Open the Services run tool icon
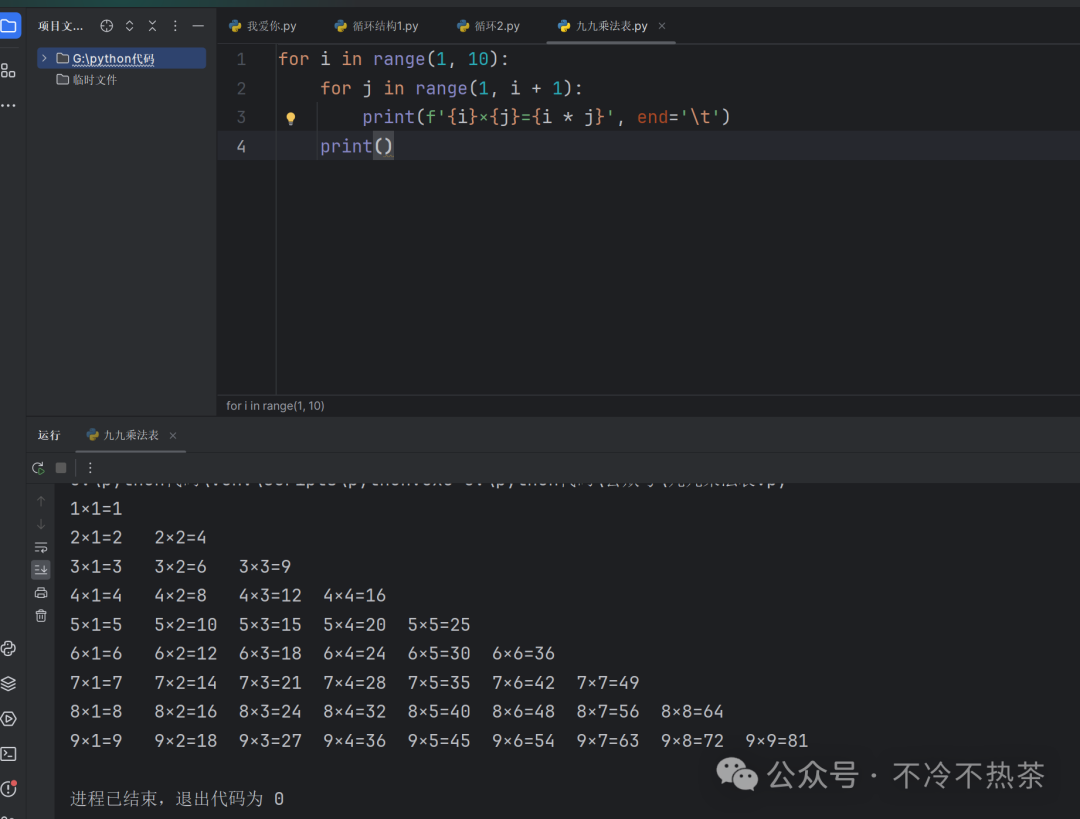 8,718
